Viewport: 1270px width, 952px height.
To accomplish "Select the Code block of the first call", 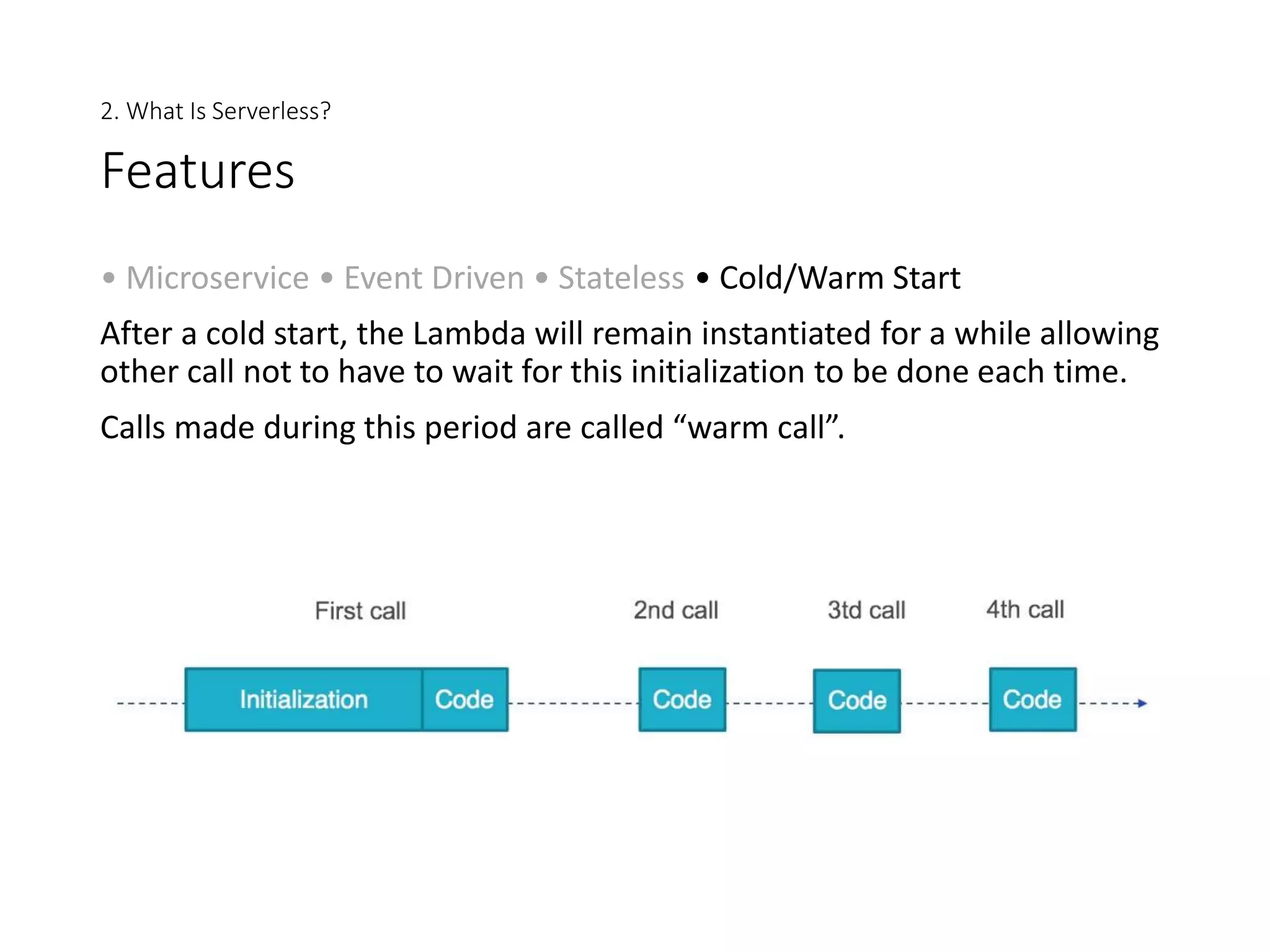I will [x=464, y=700].
